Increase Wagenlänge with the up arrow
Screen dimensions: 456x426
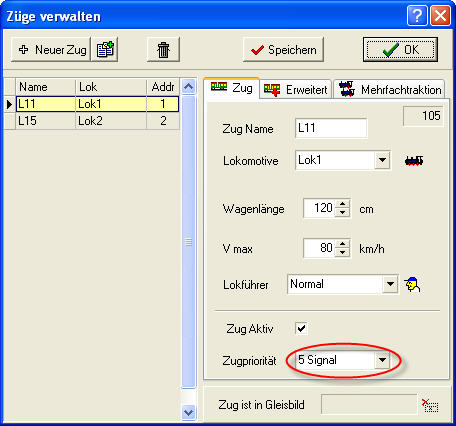point(342,203)
